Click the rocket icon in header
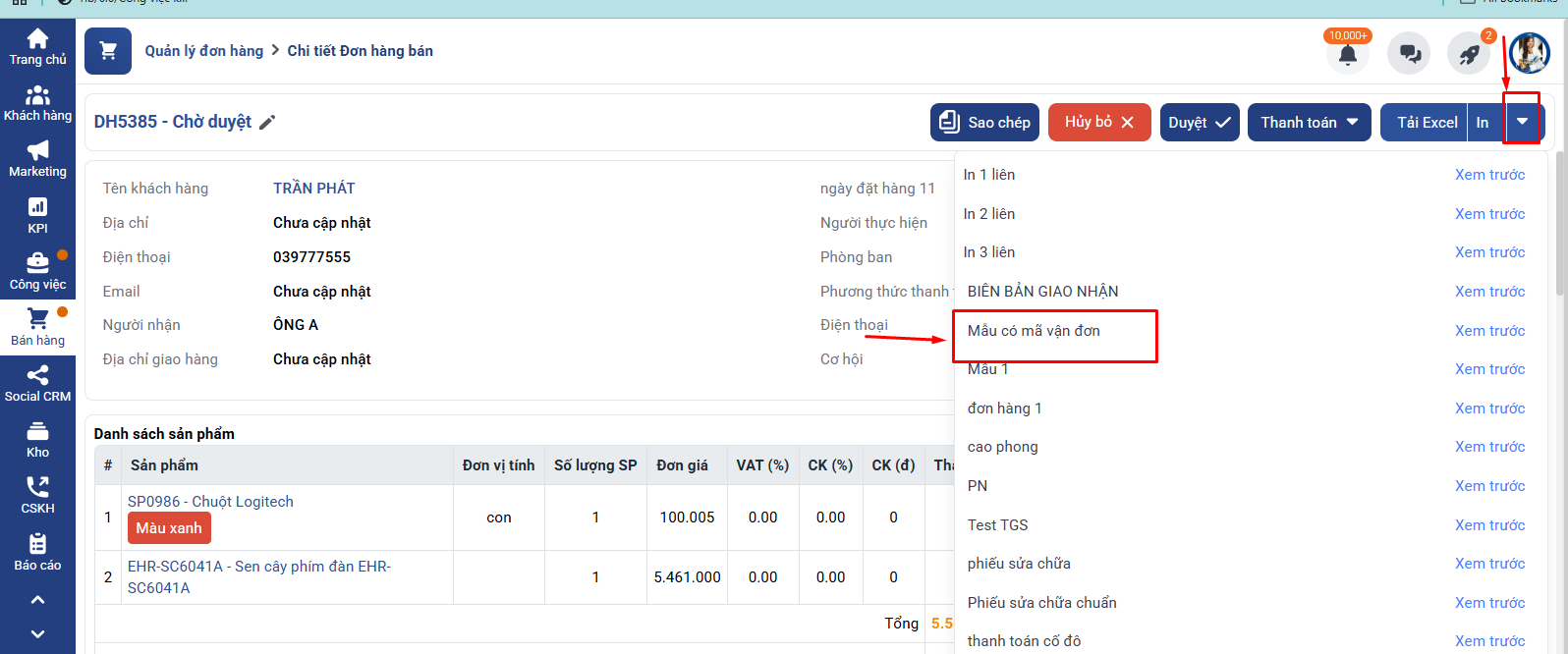The image size is (1568, 654). (1469, 54)
